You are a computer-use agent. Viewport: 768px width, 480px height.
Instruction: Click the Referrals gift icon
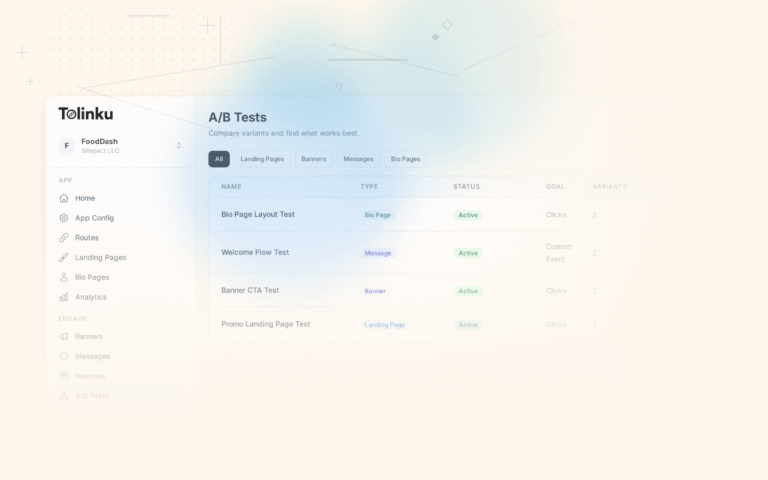[64, 376]
